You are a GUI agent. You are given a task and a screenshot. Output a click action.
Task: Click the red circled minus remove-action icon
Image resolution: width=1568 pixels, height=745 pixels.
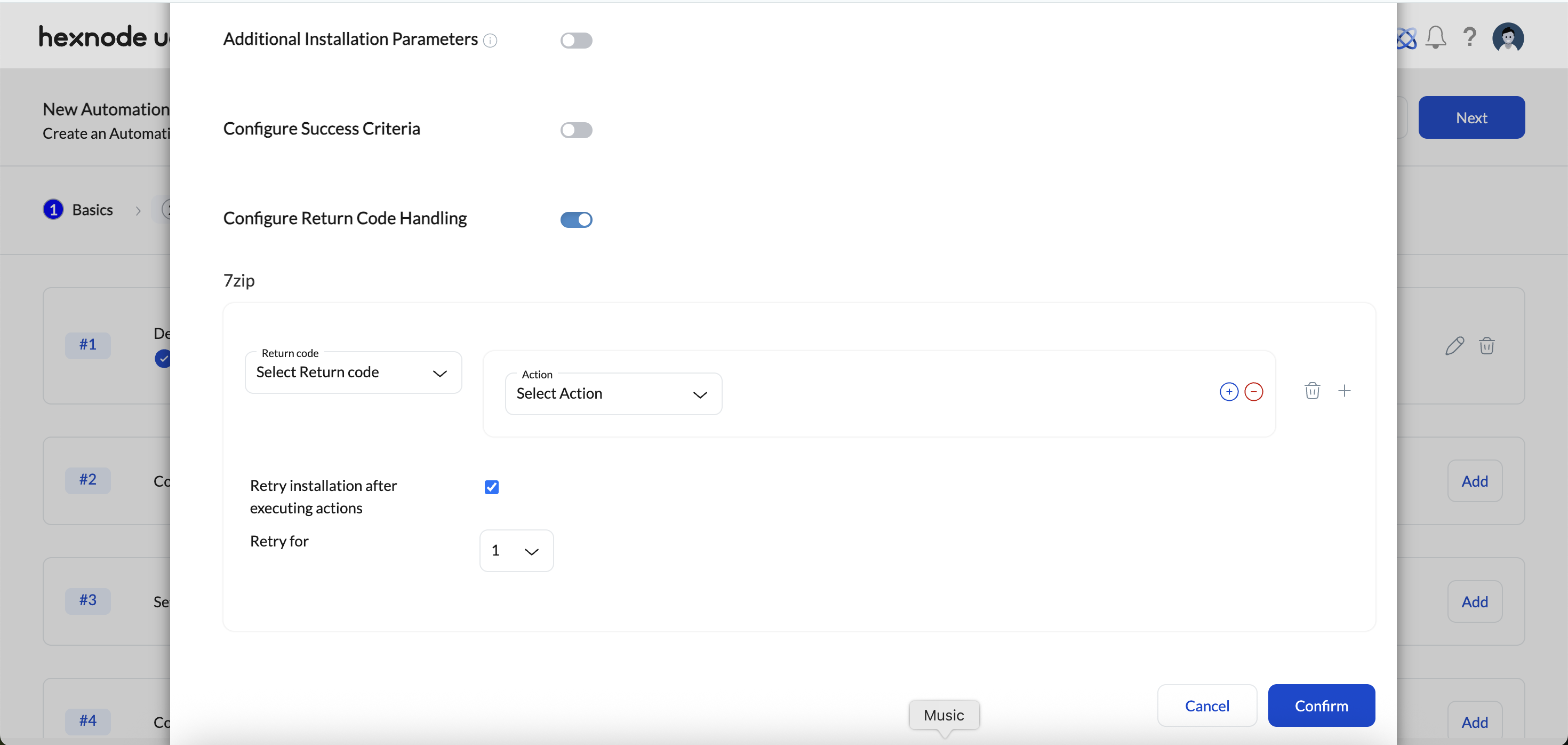tap(1253, 392)
